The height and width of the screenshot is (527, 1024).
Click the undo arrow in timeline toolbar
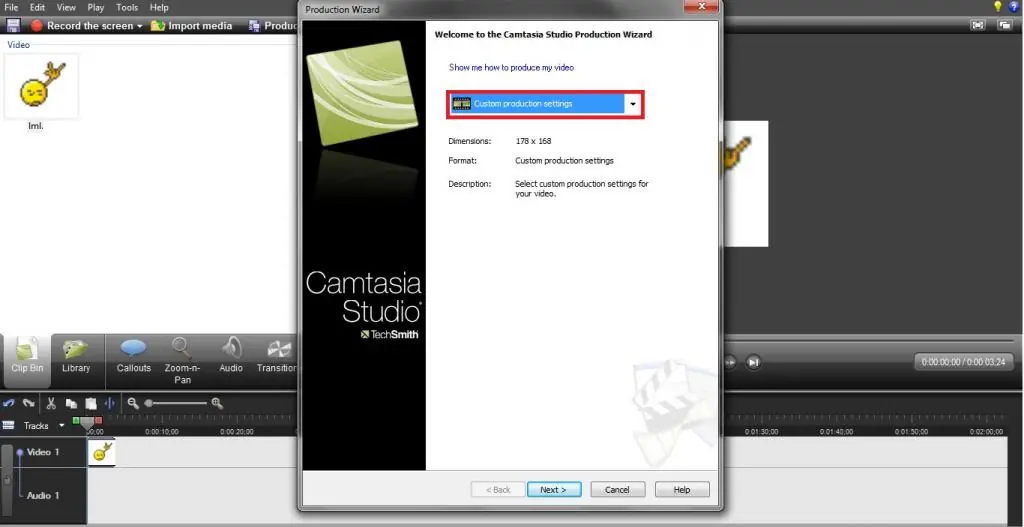(x=9, y=404)
